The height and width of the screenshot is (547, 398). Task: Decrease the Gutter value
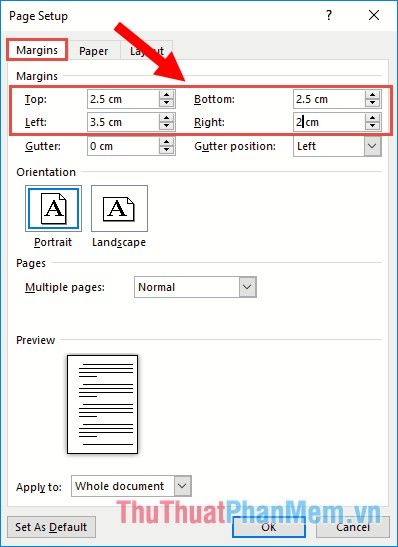(x=167, y=150)
